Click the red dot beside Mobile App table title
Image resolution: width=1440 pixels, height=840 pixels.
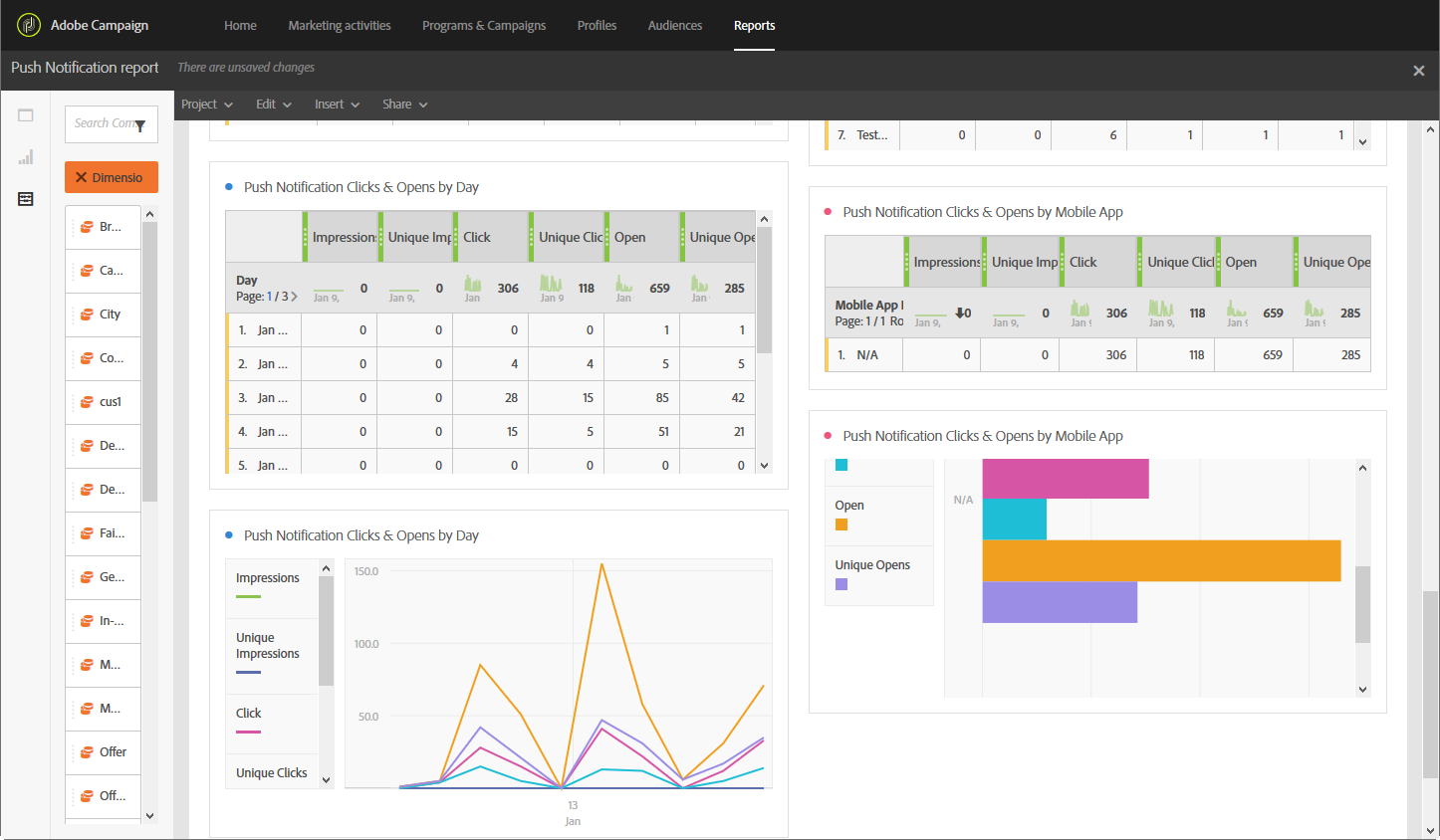[x=828, y=212]
